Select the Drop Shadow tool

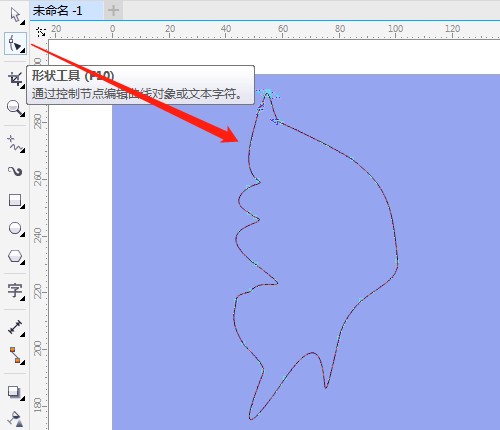(15, 393)
